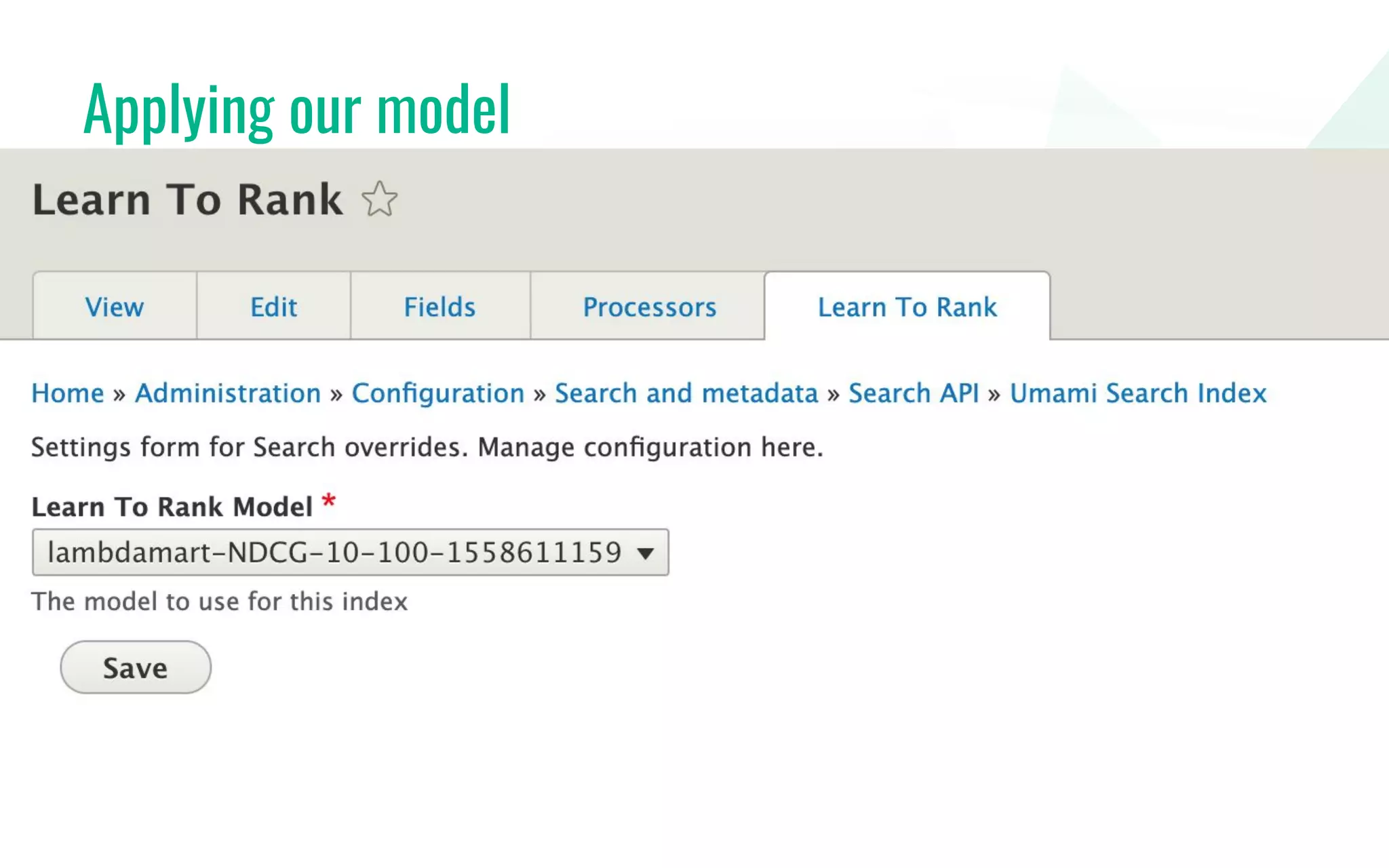Click the active Learn To Rank tab
The height and width of the screenshot is (868, 1389).
click(x=907, y=307)
